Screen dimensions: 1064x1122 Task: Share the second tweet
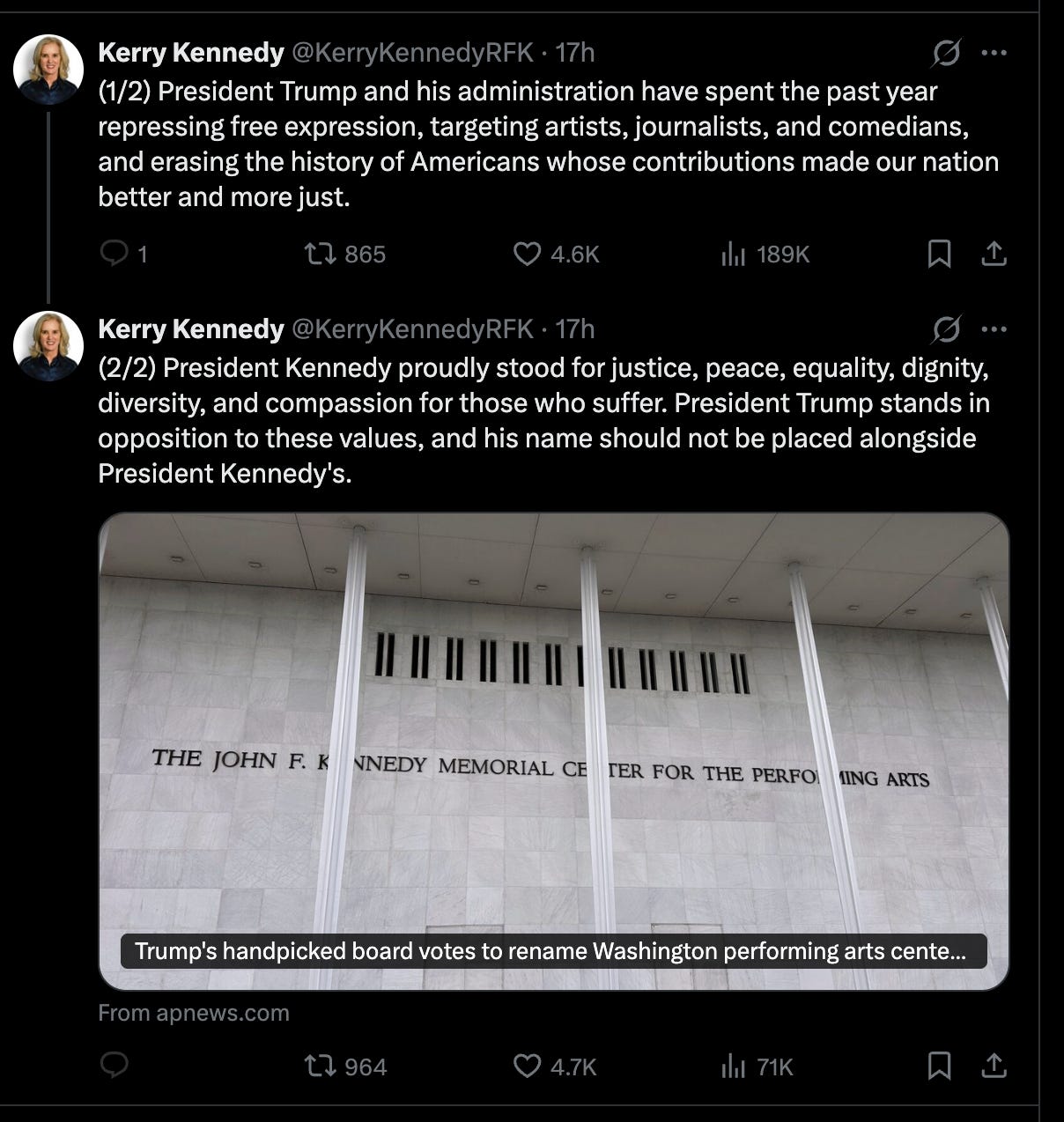994,1067
